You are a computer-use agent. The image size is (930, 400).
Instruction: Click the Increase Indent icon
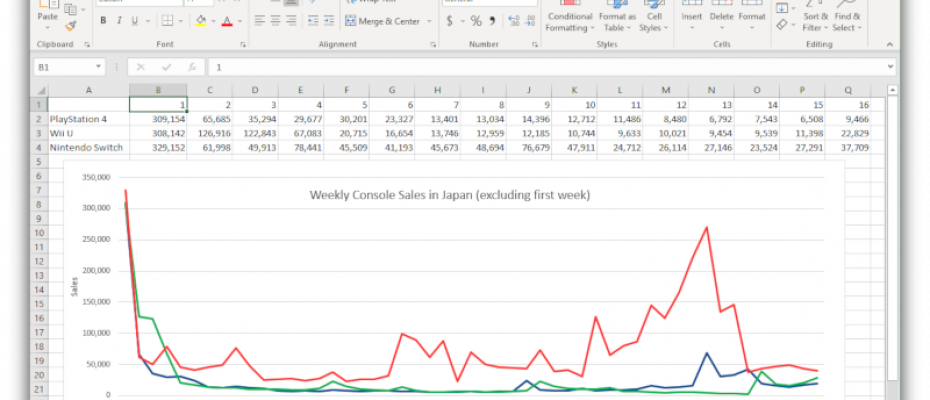[x=329, y=21]
